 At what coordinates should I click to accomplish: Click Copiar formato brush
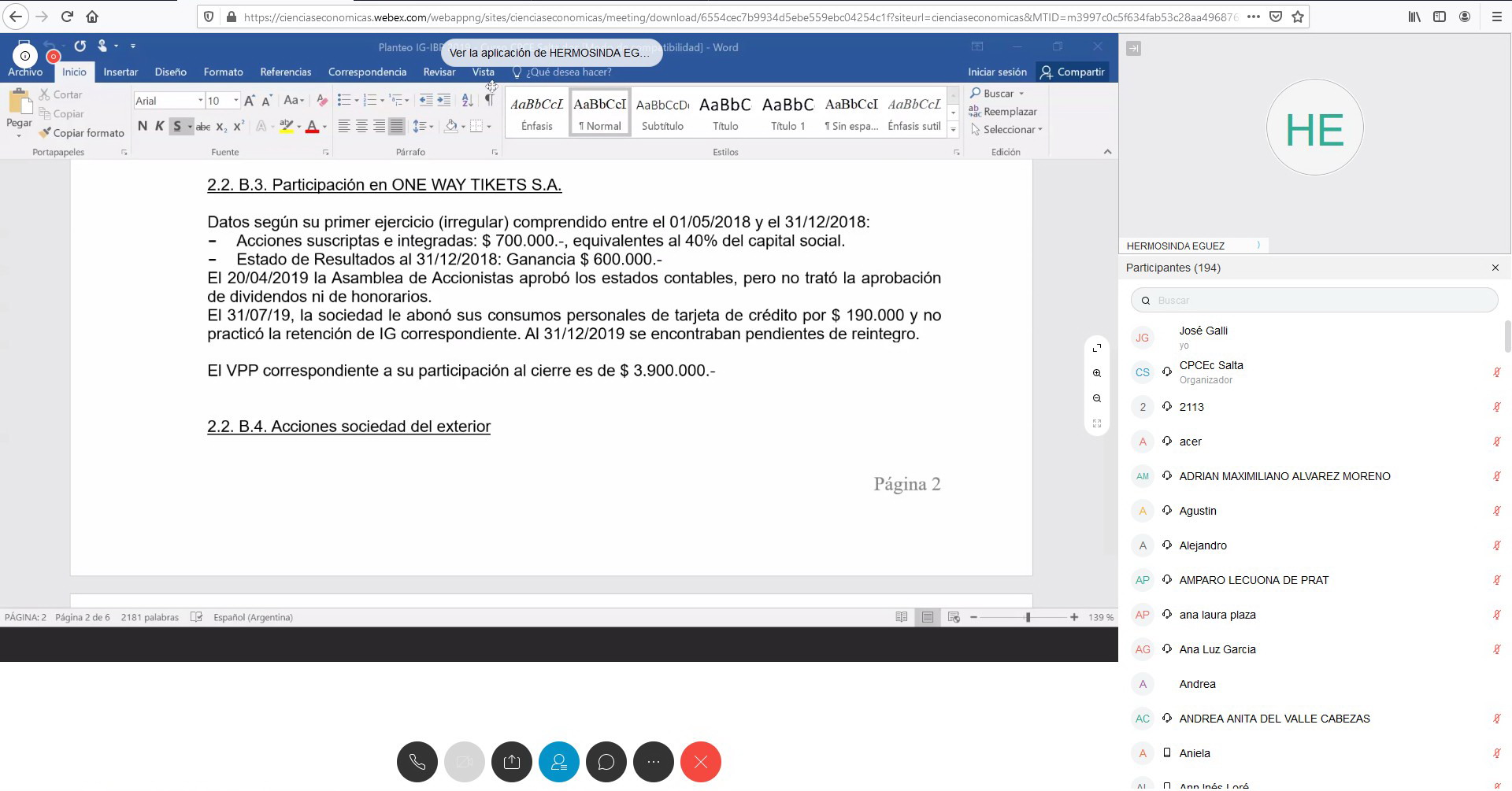[83, 133]
